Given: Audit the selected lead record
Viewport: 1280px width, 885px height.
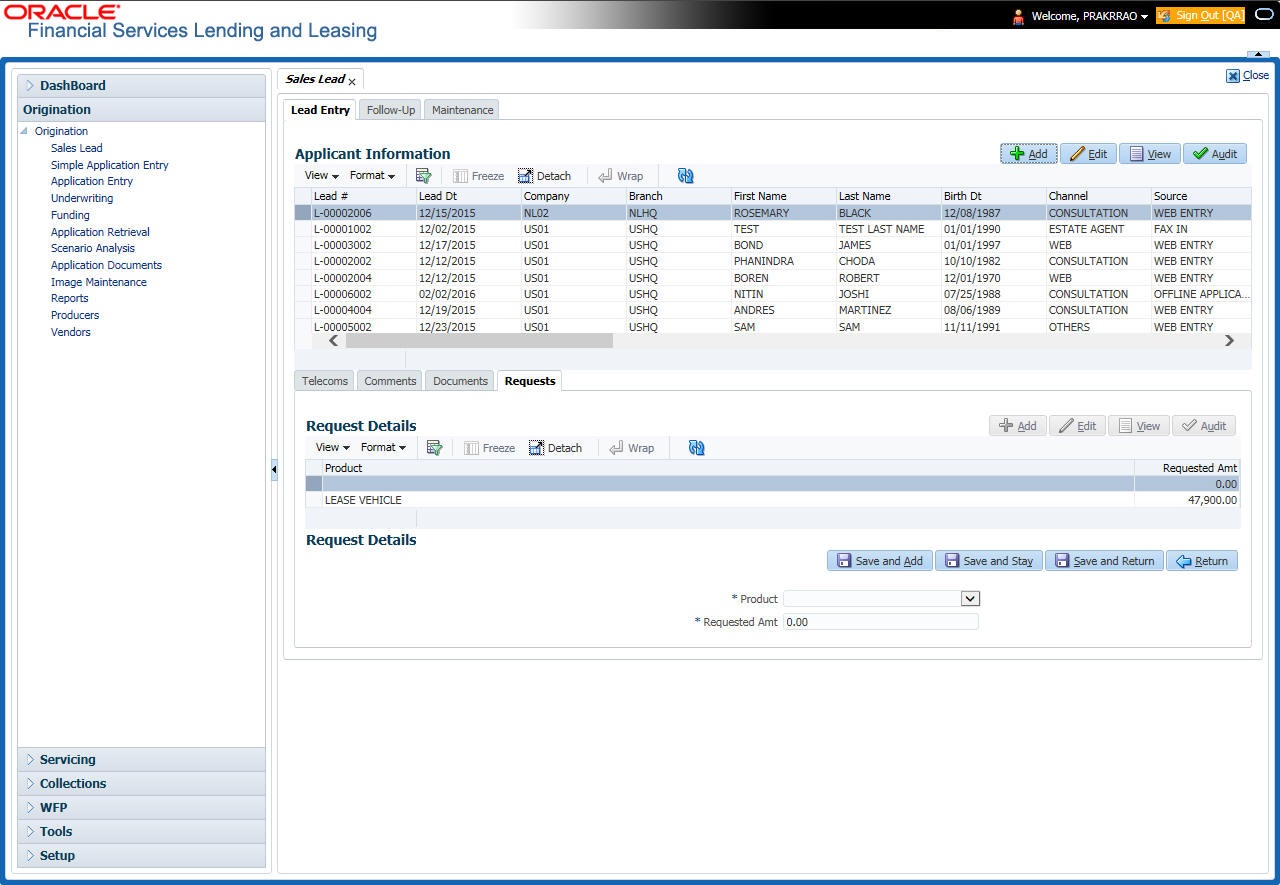Looking at the screenshot, I should (1215, 153).
